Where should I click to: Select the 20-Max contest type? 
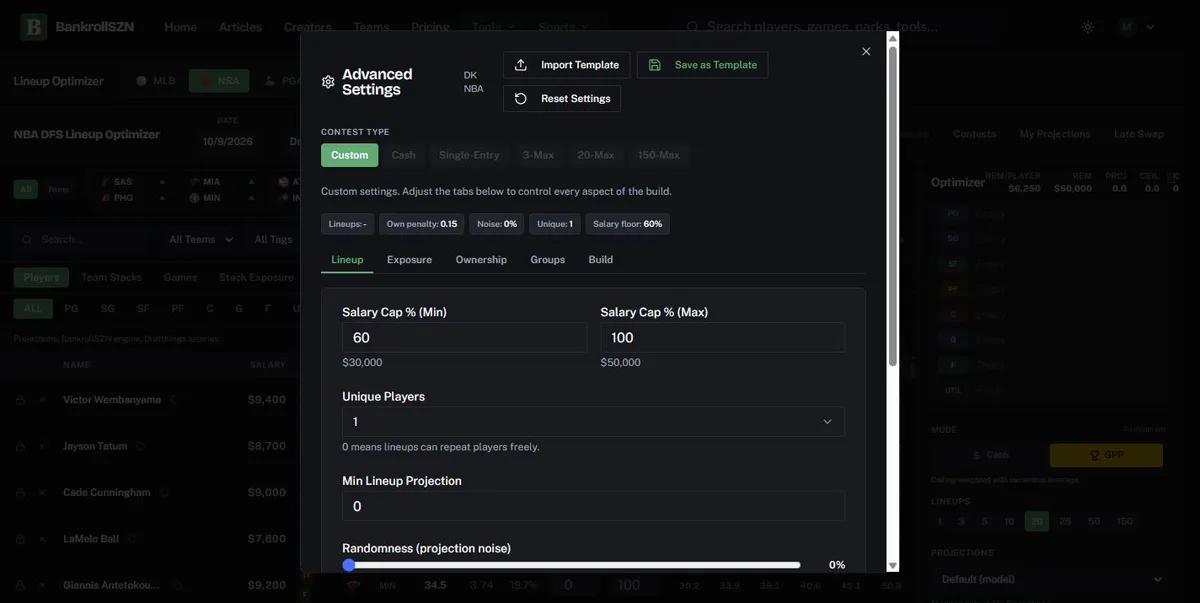(596, 155)
